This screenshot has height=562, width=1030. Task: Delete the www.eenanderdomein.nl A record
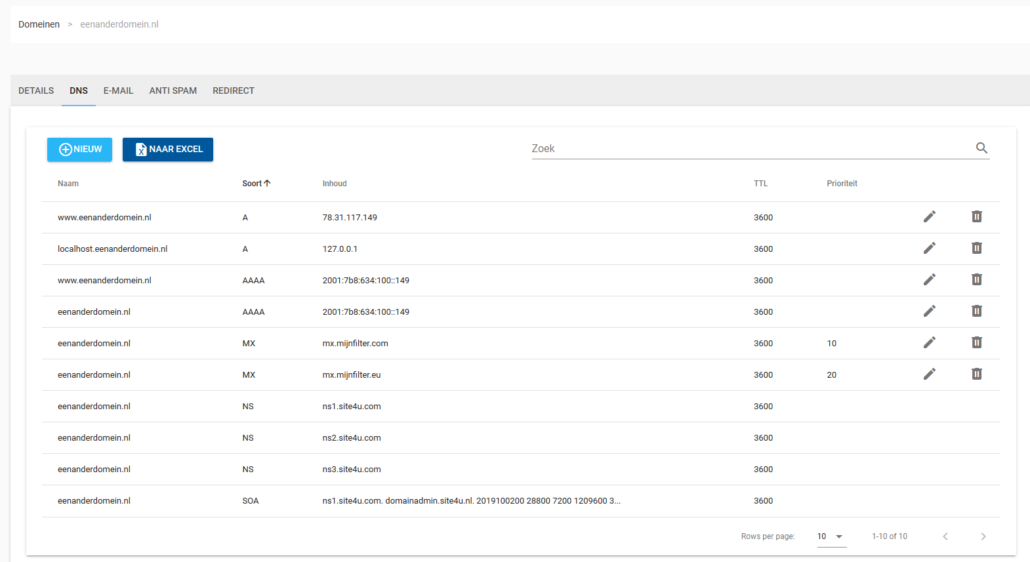point(977,217)
